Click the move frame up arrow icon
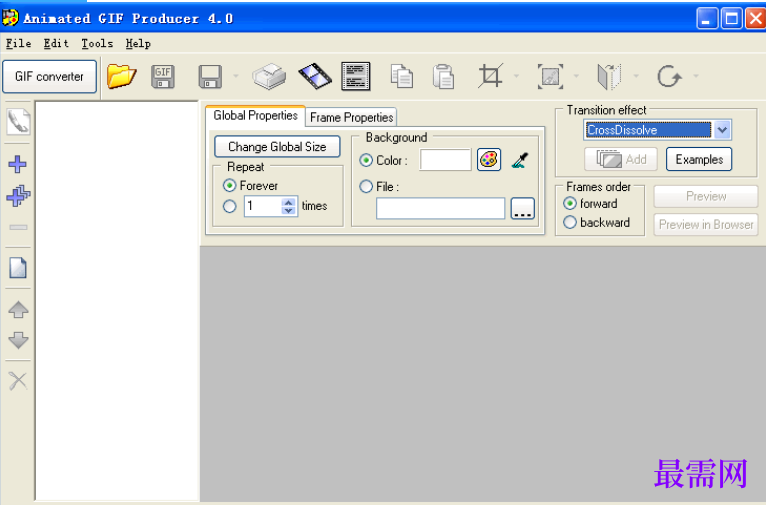This screenshot has width=766, height=505. pos(18,310)
